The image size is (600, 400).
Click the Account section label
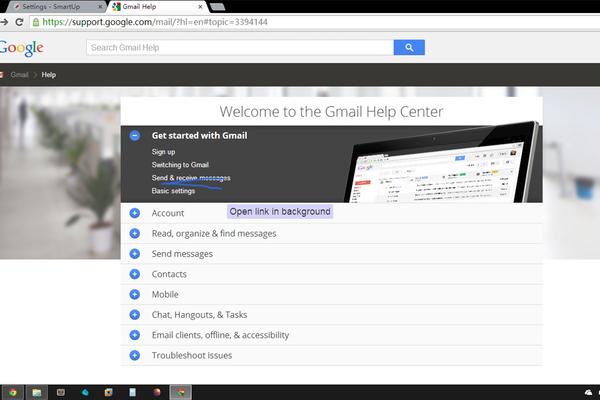click(x=168, y=213)
